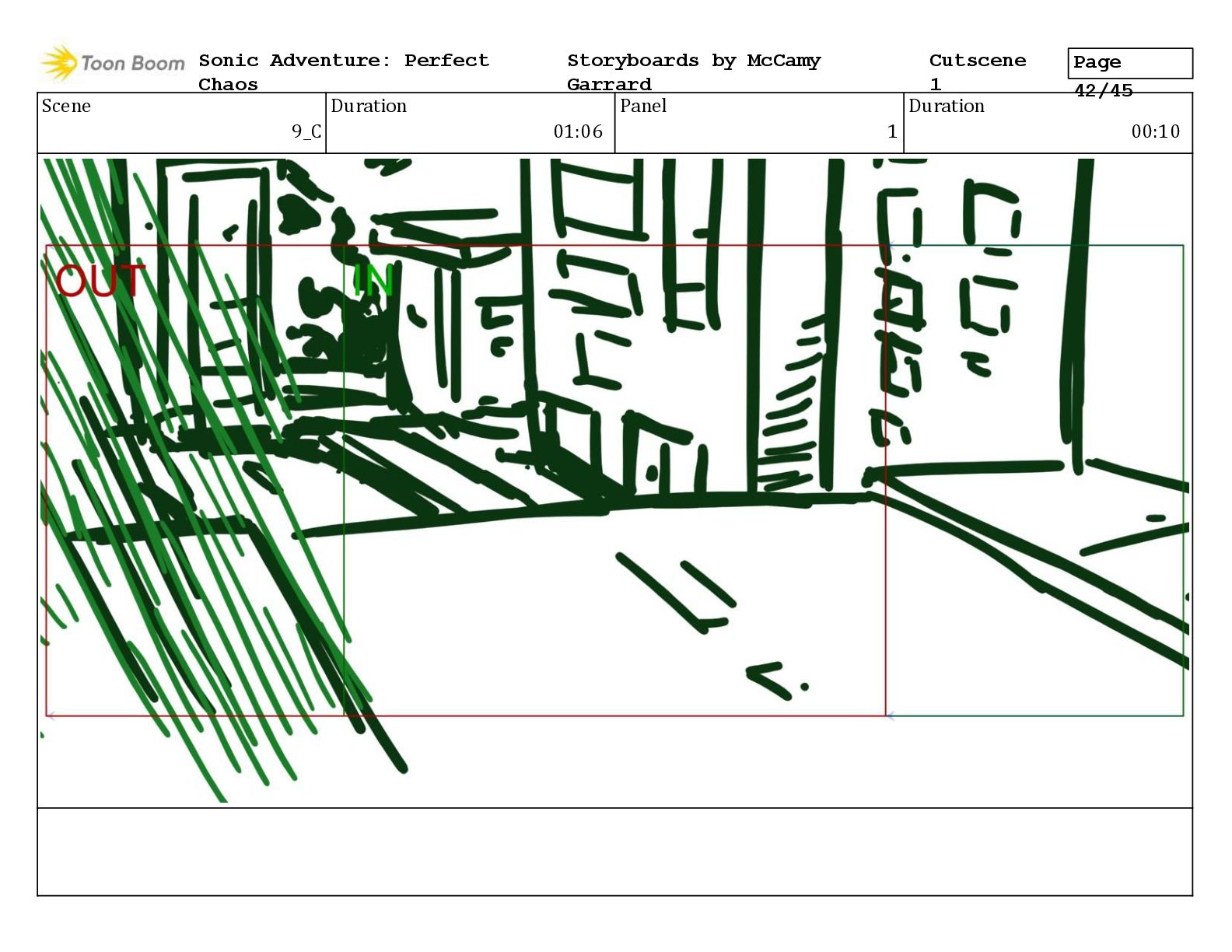Click the green 'IN' camera marker
Image resolution: width=1232 pixels, height=952 pixels.
[x=373, y=281]
